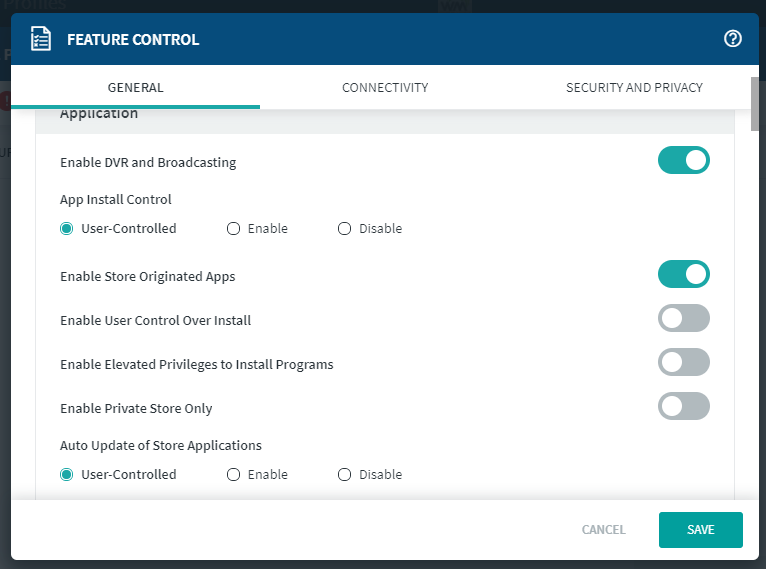This screenshot has width=766, height=569.
Task: Pick Disable for App Install Control
Action: (345, 229)
